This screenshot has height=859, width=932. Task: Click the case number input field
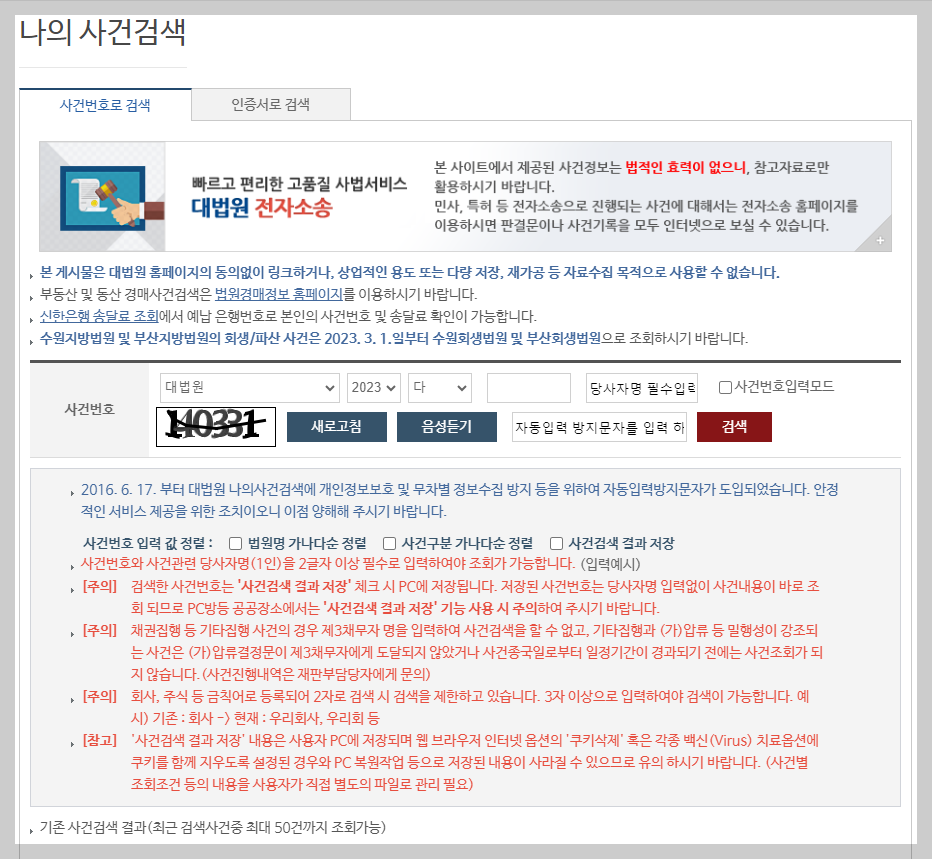(528, 388)
